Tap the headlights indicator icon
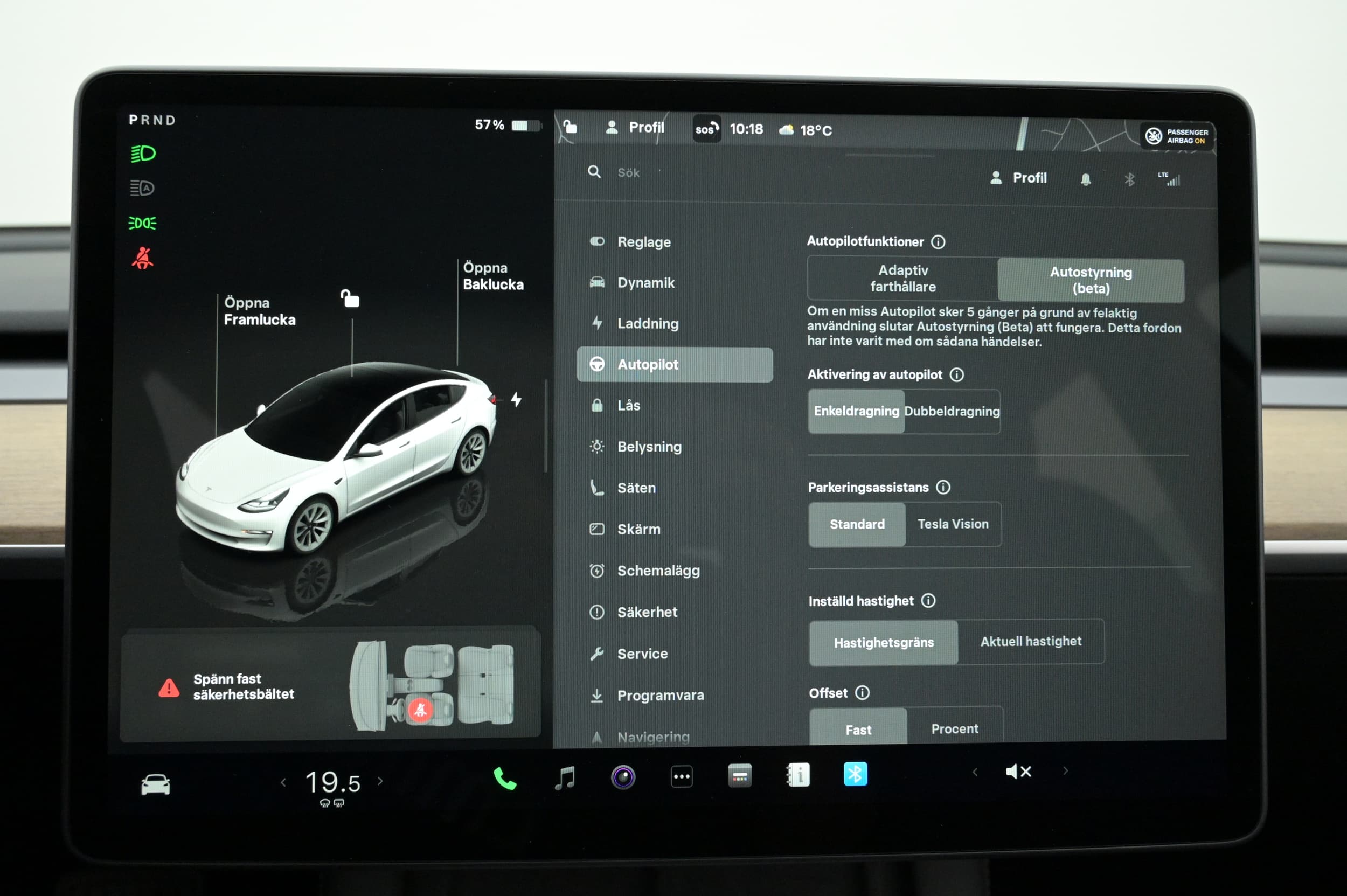Viewport: 1347px width, 896px height. (x=143, y=154)
